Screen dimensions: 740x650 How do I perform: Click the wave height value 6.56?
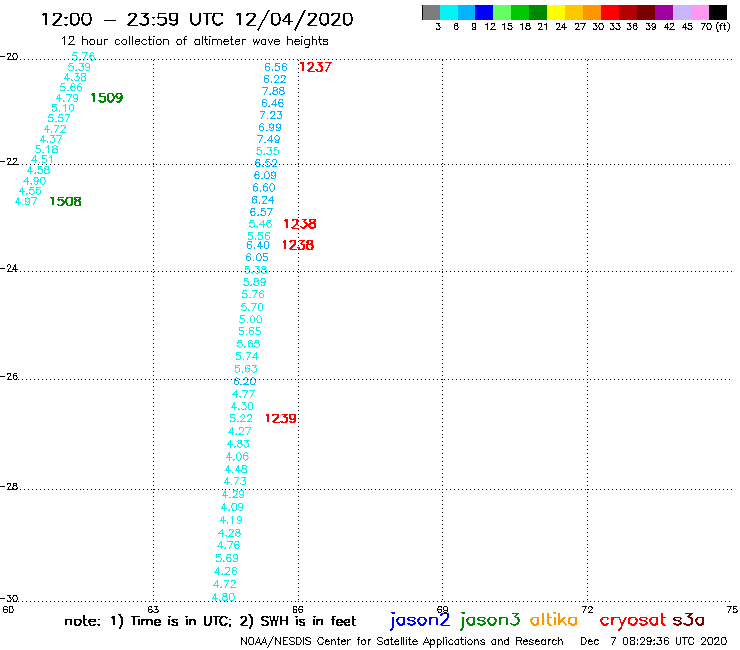[x=276, y=67]
